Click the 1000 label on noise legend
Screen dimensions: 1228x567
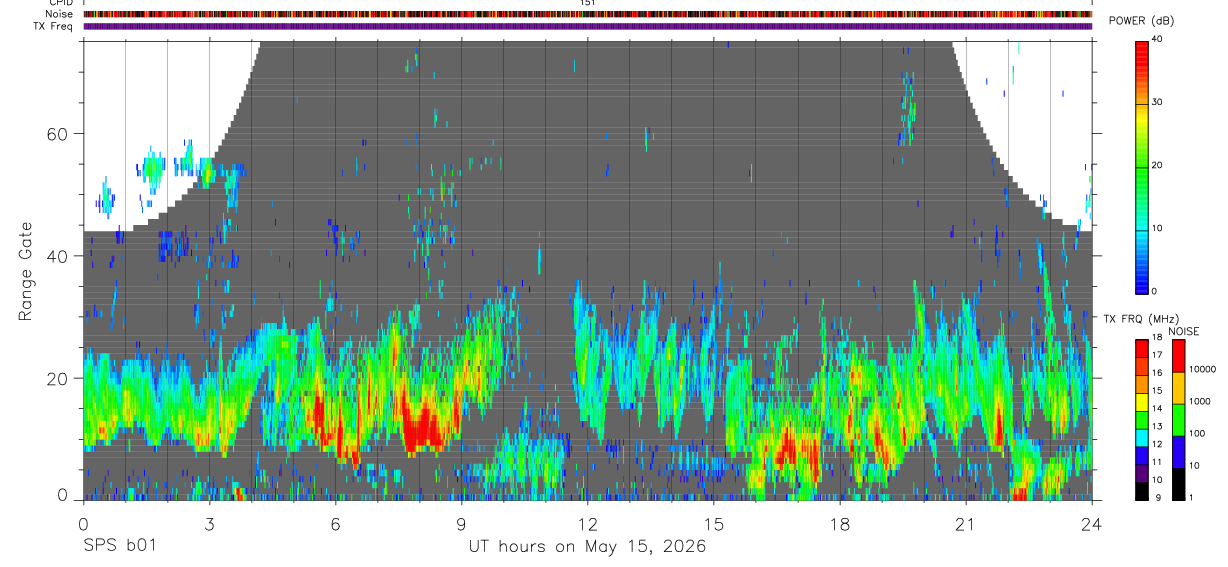click(x=1199, y=402)
